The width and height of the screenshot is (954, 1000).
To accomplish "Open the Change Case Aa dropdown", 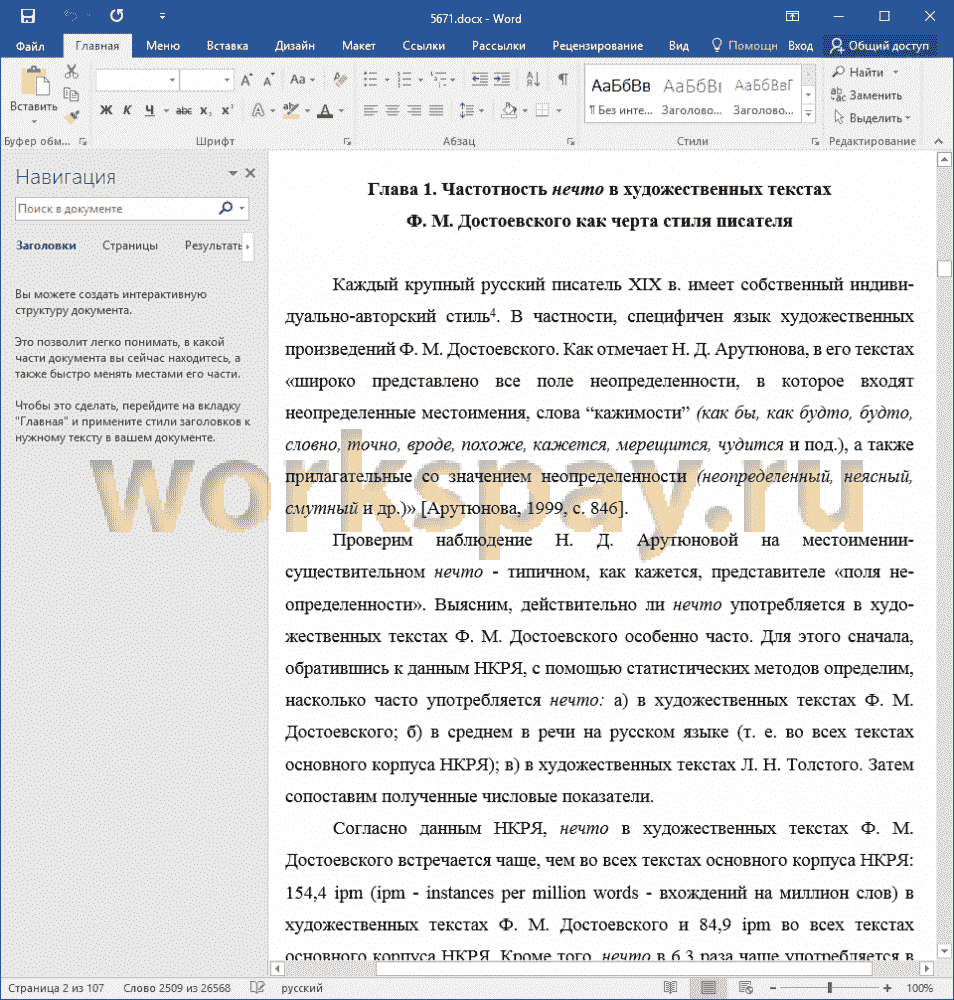I will pos(302,80).
